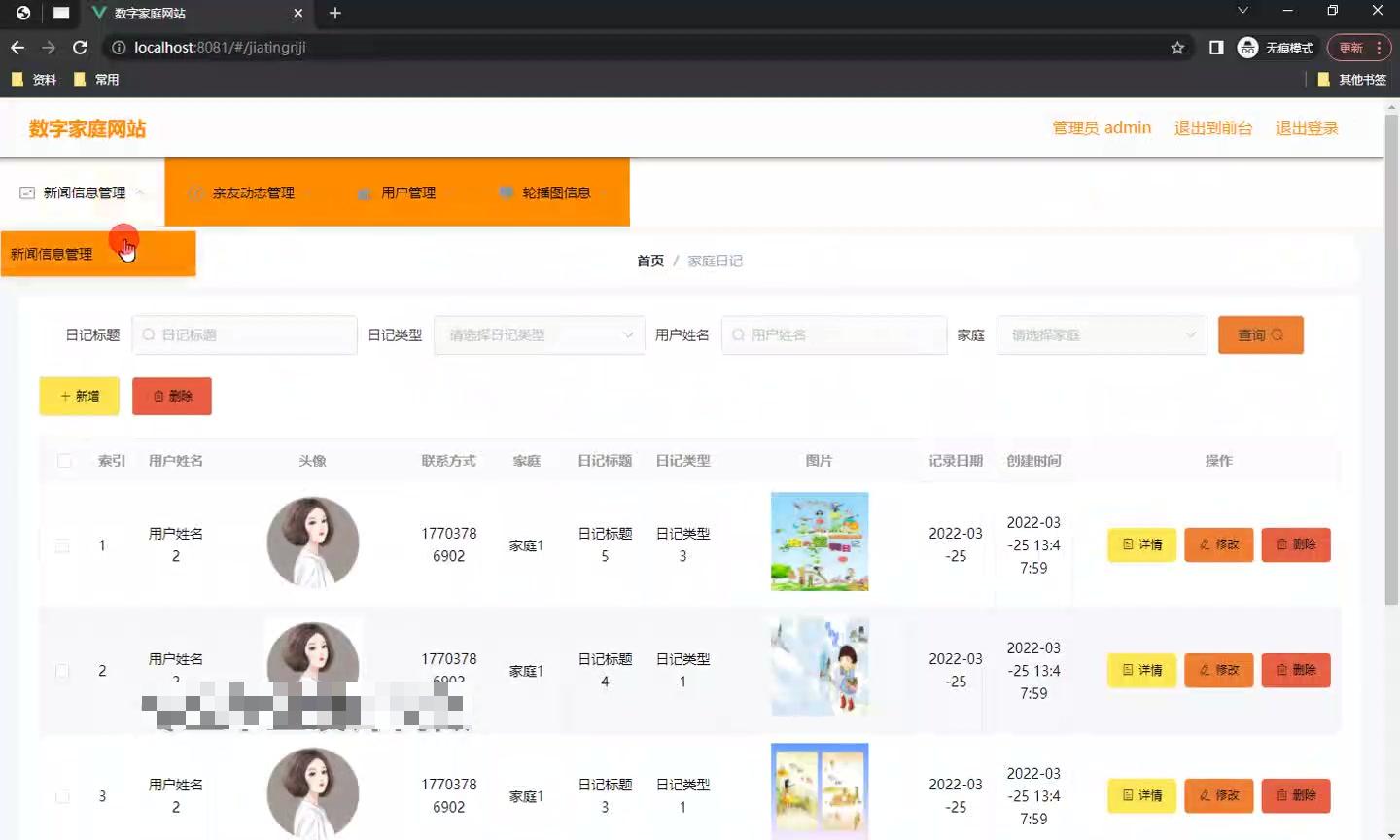Click the 退出登录 link
The width and height of the screenshot is (1400, 840).
click(1306, 127)
